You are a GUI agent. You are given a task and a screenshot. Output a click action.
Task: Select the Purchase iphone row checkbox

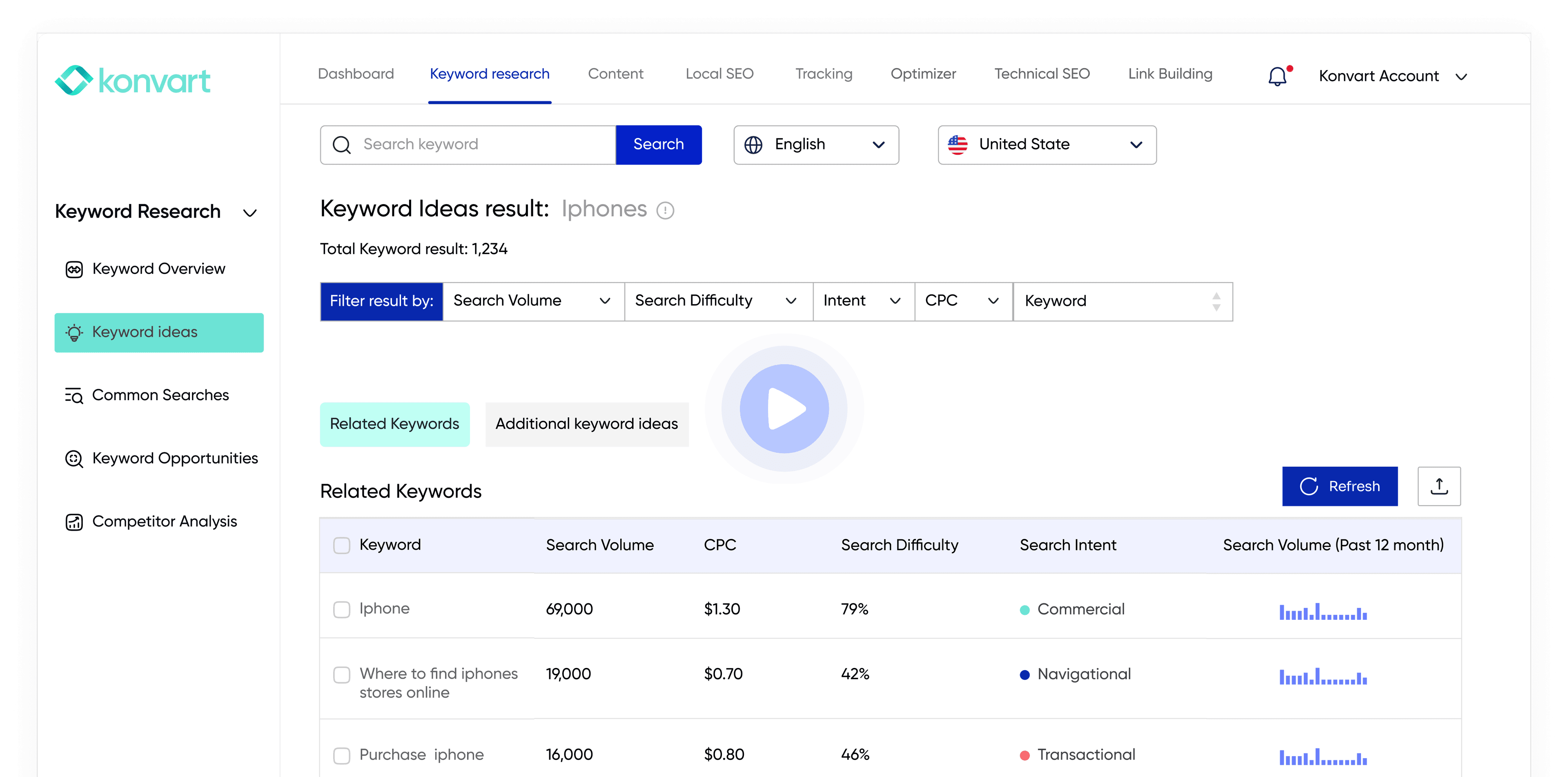coord(341,755)
